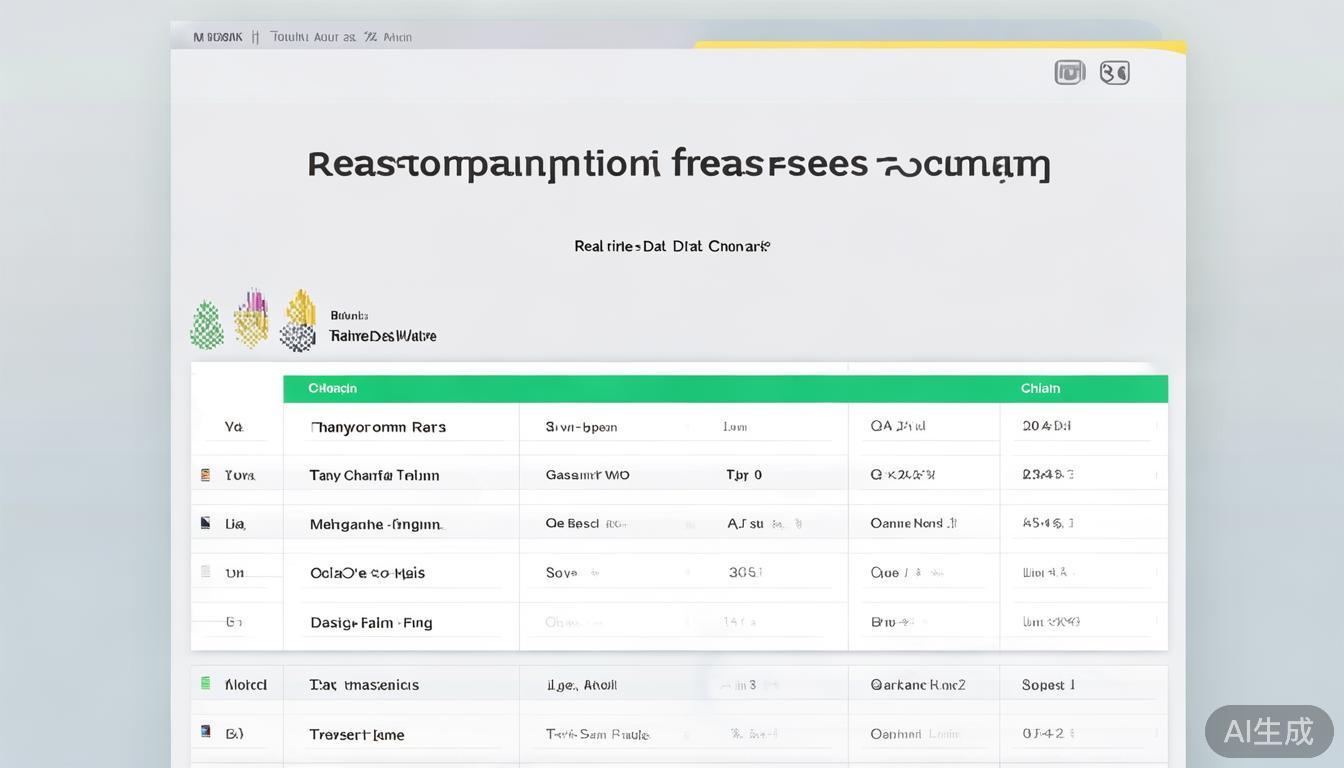1344x768 pixels.
Task: Open the grid view icon near top right
Action: click(1068, 71)
